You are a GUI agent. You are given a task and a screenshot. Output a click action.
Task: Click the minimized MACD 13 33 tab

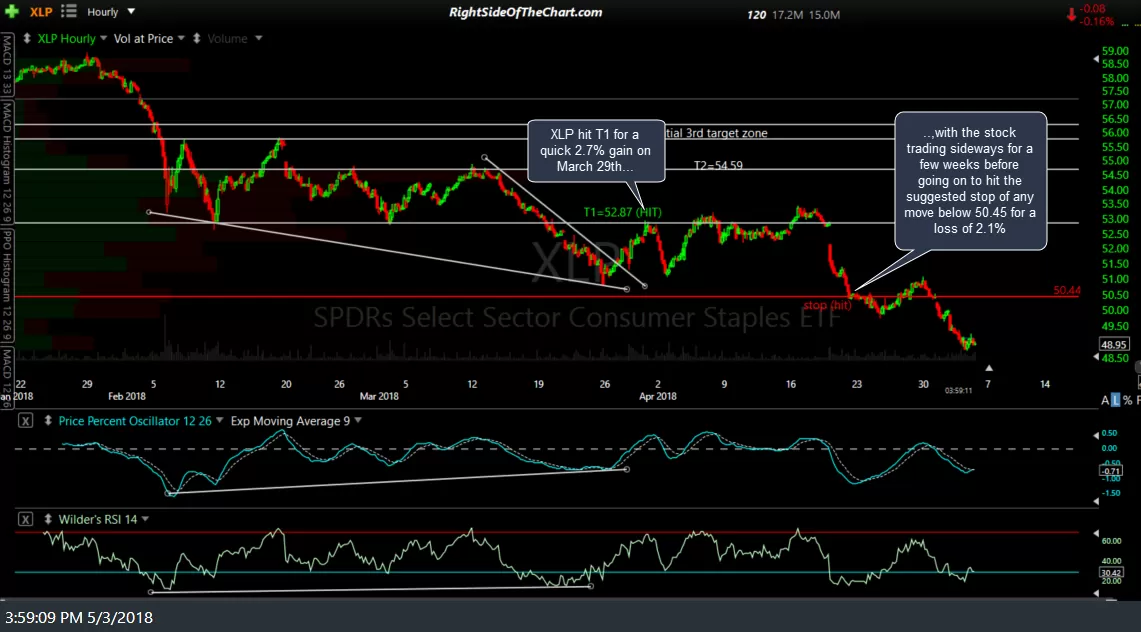click(x=7, y=65)
